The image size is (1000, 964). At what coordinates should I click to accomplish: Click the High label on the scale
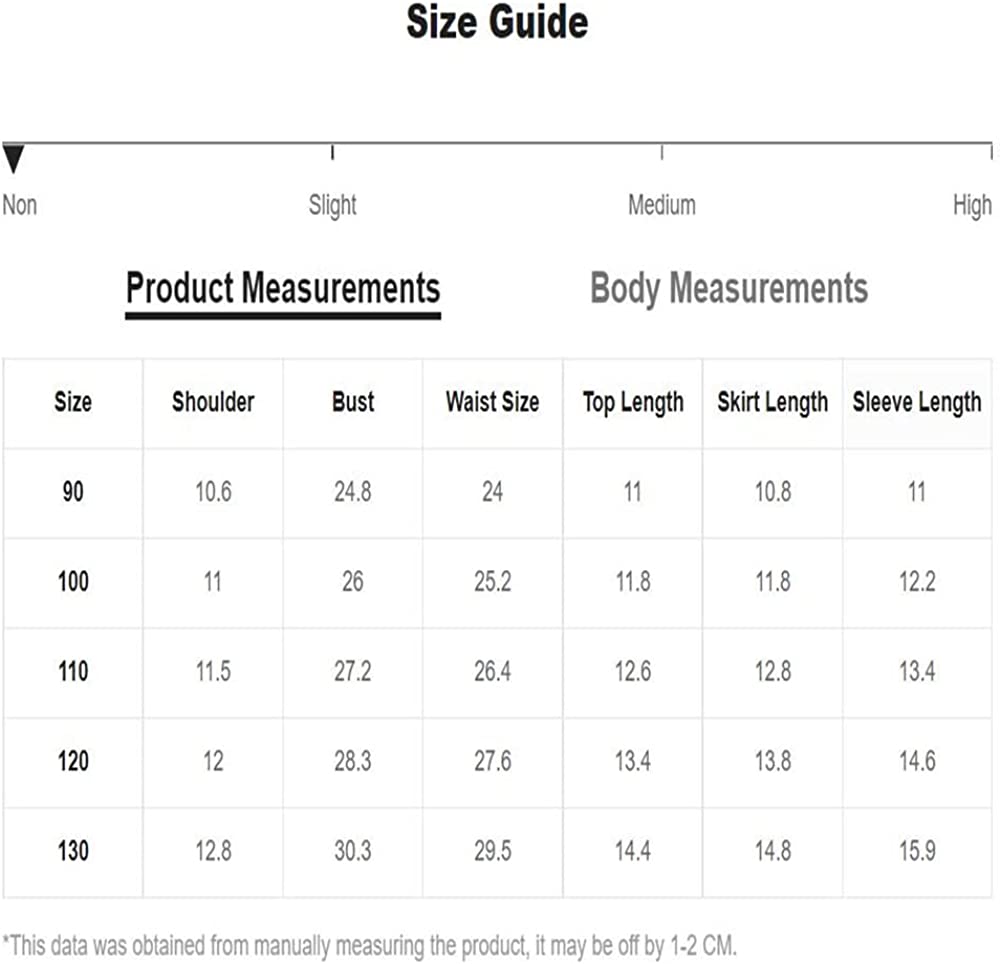click(972, 205)
